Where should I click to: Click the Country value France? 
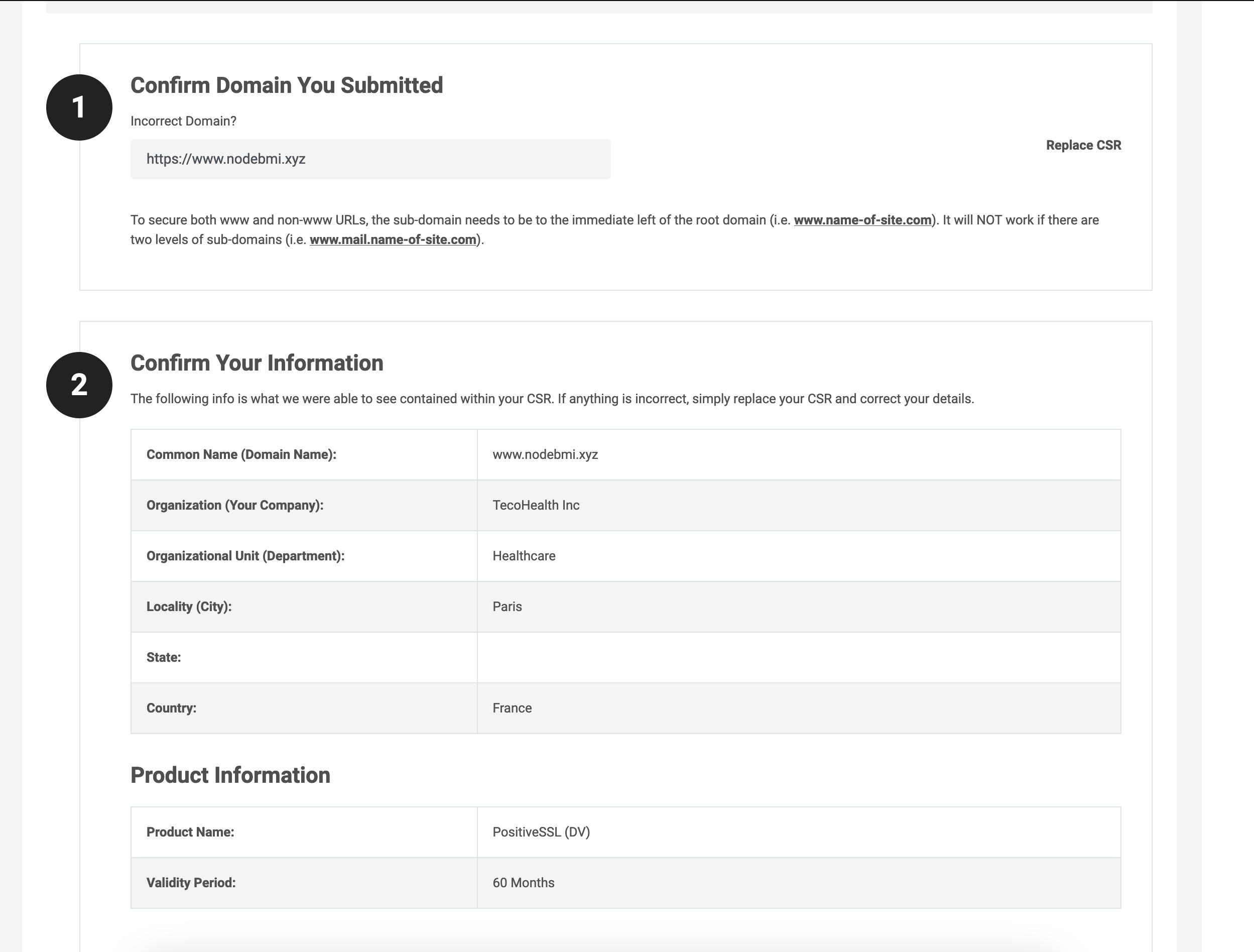tap(512, 707)
